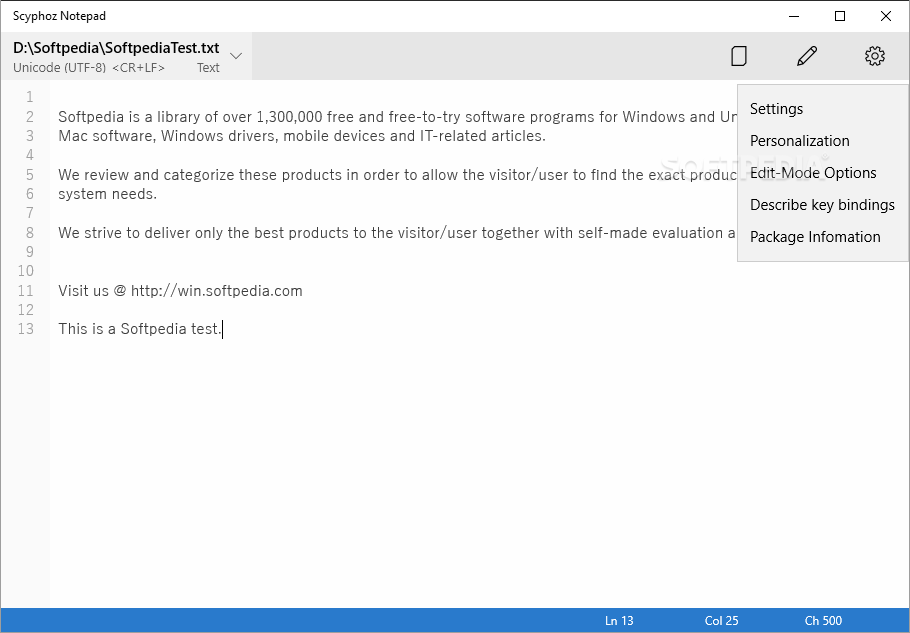Image resolution: width=910 pixels, height=633 pixels.
Task: Click the Unicode (UTF-8) encoding label
Action: [x=59, y=68]
